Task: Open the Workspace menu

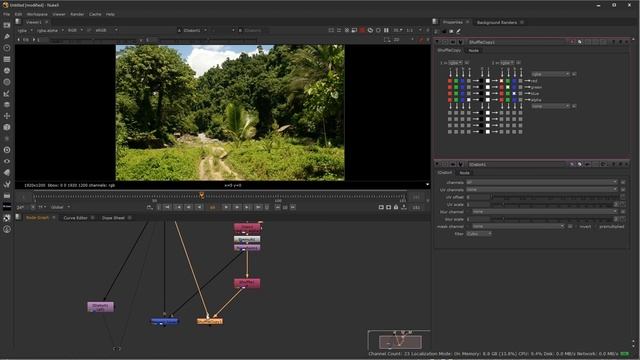Action: point(37,14)
